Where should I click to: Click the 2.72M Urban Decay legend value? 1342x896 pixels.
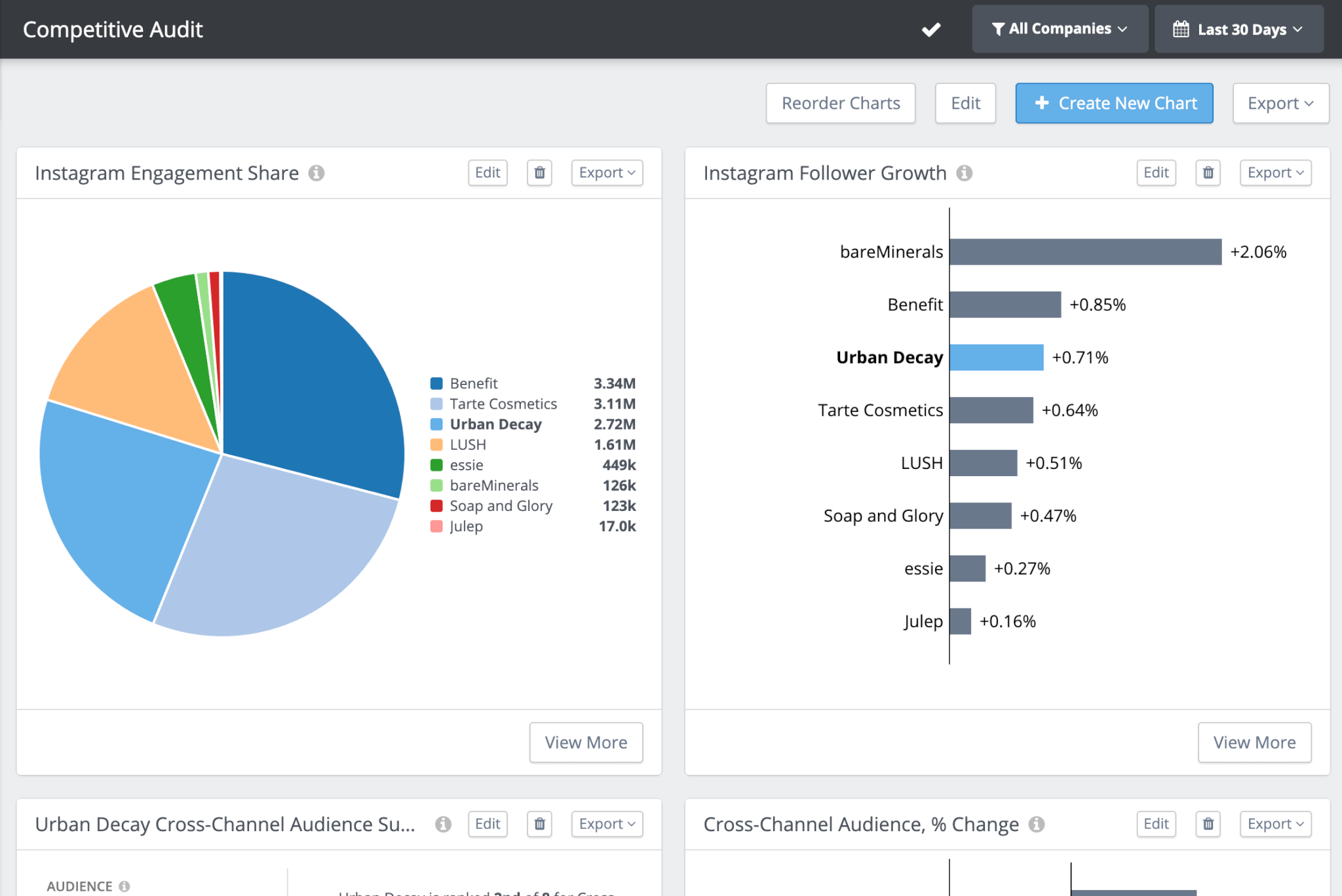[615, 424]
